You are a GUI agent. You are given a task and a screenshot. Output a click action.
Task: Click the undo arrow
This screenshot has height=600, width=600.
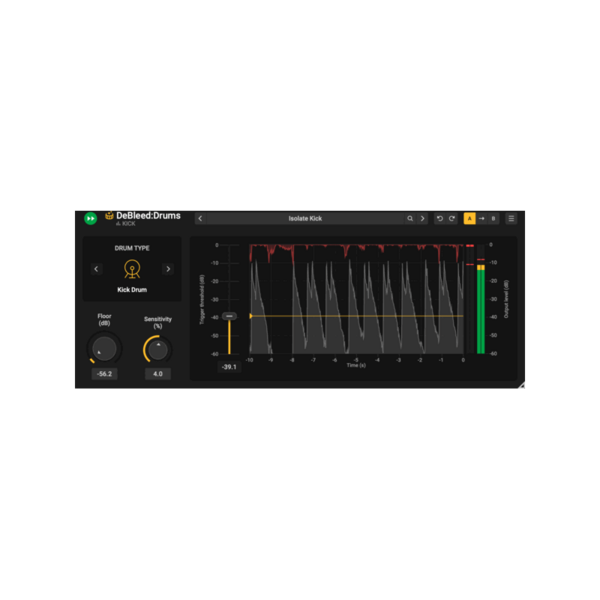click(x=440, y=218)
